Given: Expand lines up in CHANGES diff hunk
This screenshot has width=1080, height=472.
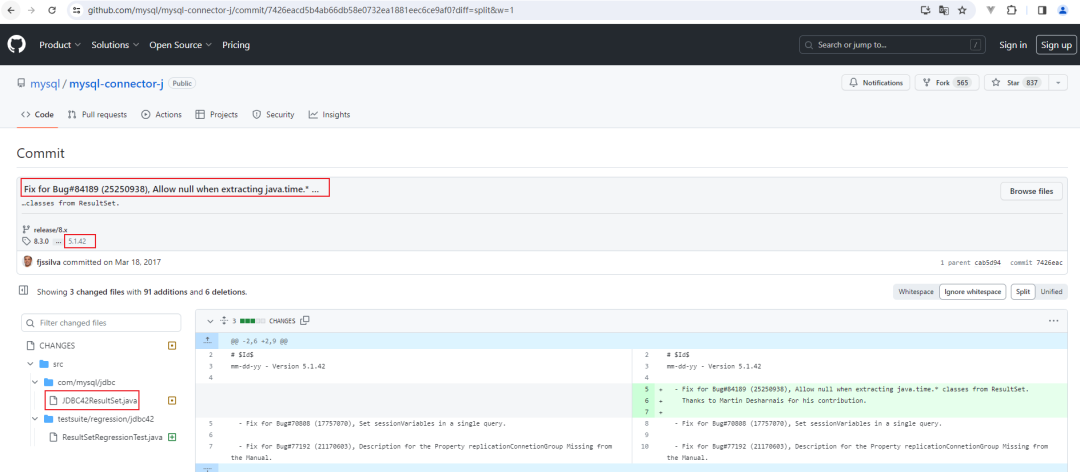Looking at the screenshot, I should pos(207,340).
